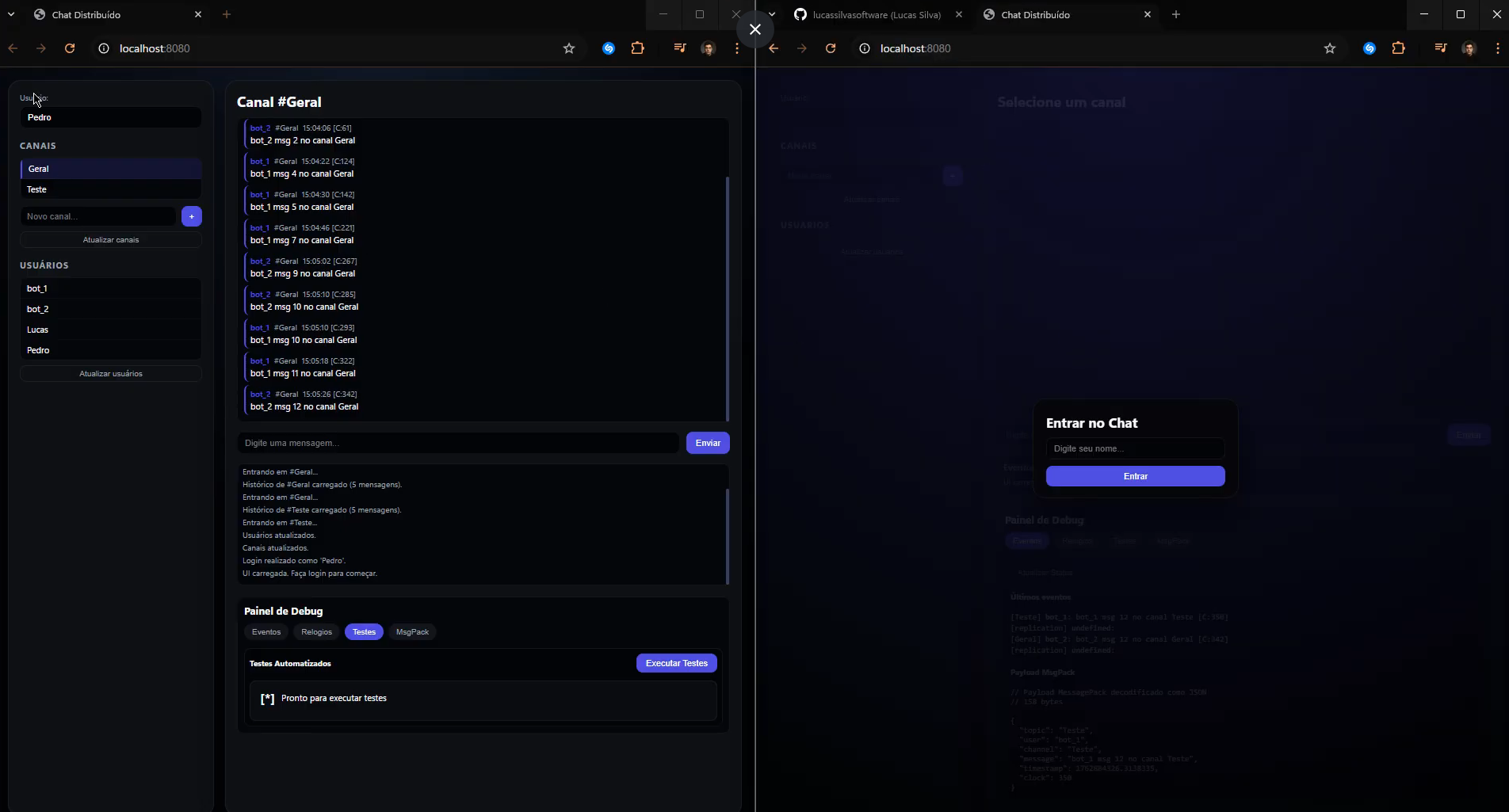Bookmark page with star icon in left browser
This screenshot has width=1509, height=812.
[x=568, y=48]
